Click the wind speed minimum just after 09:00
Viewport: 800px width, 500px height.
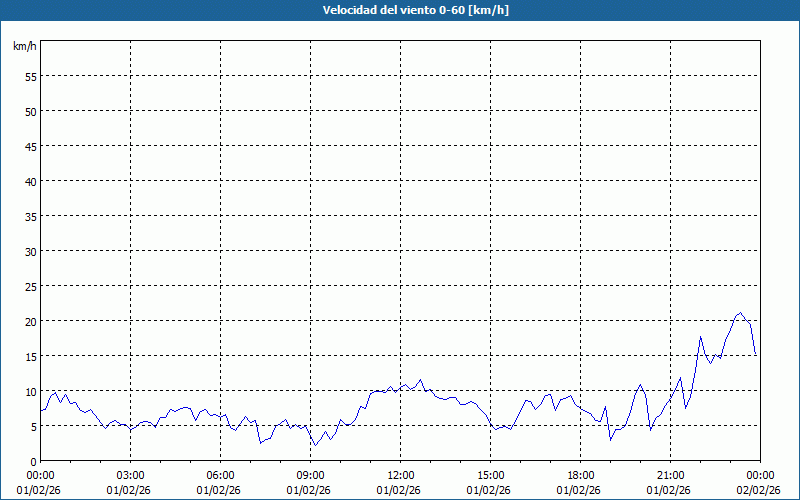tap(316, 445)
